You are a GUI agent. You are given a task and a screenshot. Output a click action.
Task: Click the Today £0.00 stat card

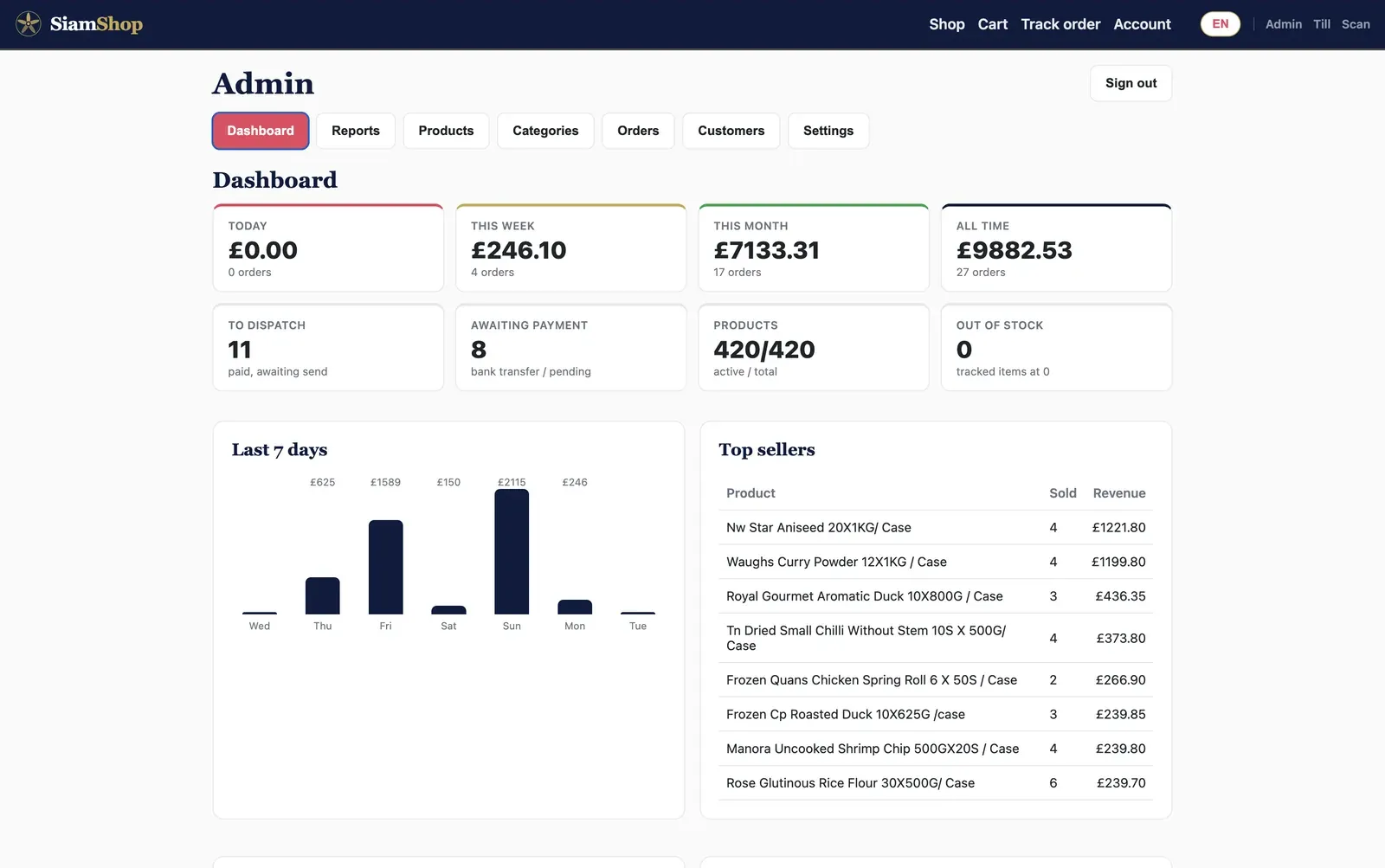click(x=328, y=248)
